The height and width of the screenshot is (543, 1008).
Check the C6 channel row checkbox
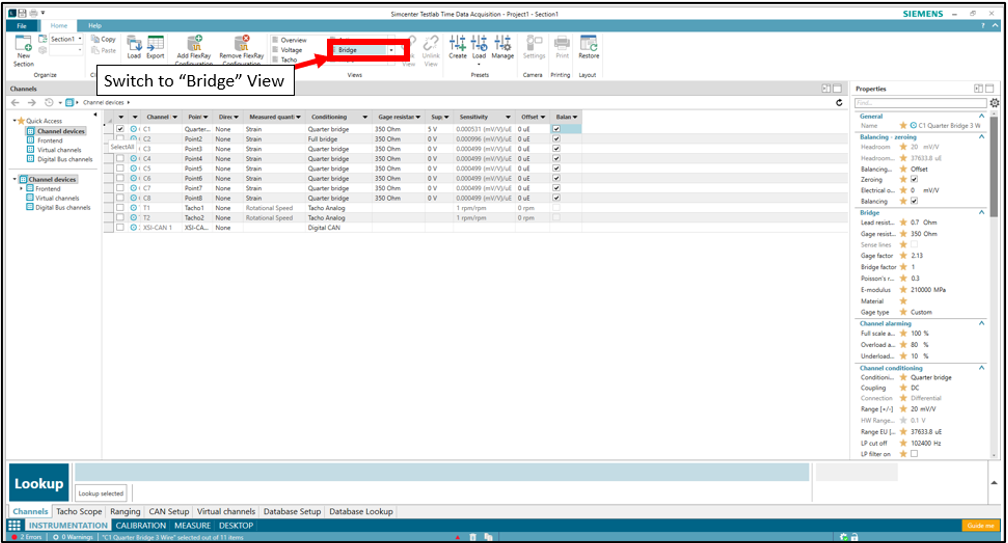[120, 179]
